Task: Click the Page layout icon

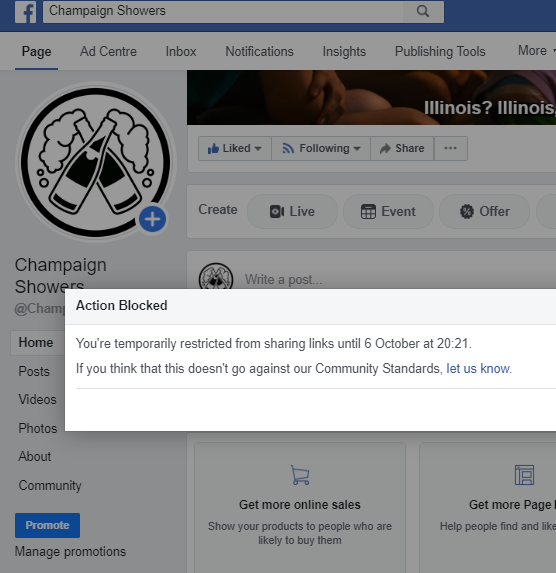Action: pyautogui.click(x=525, y=475)
